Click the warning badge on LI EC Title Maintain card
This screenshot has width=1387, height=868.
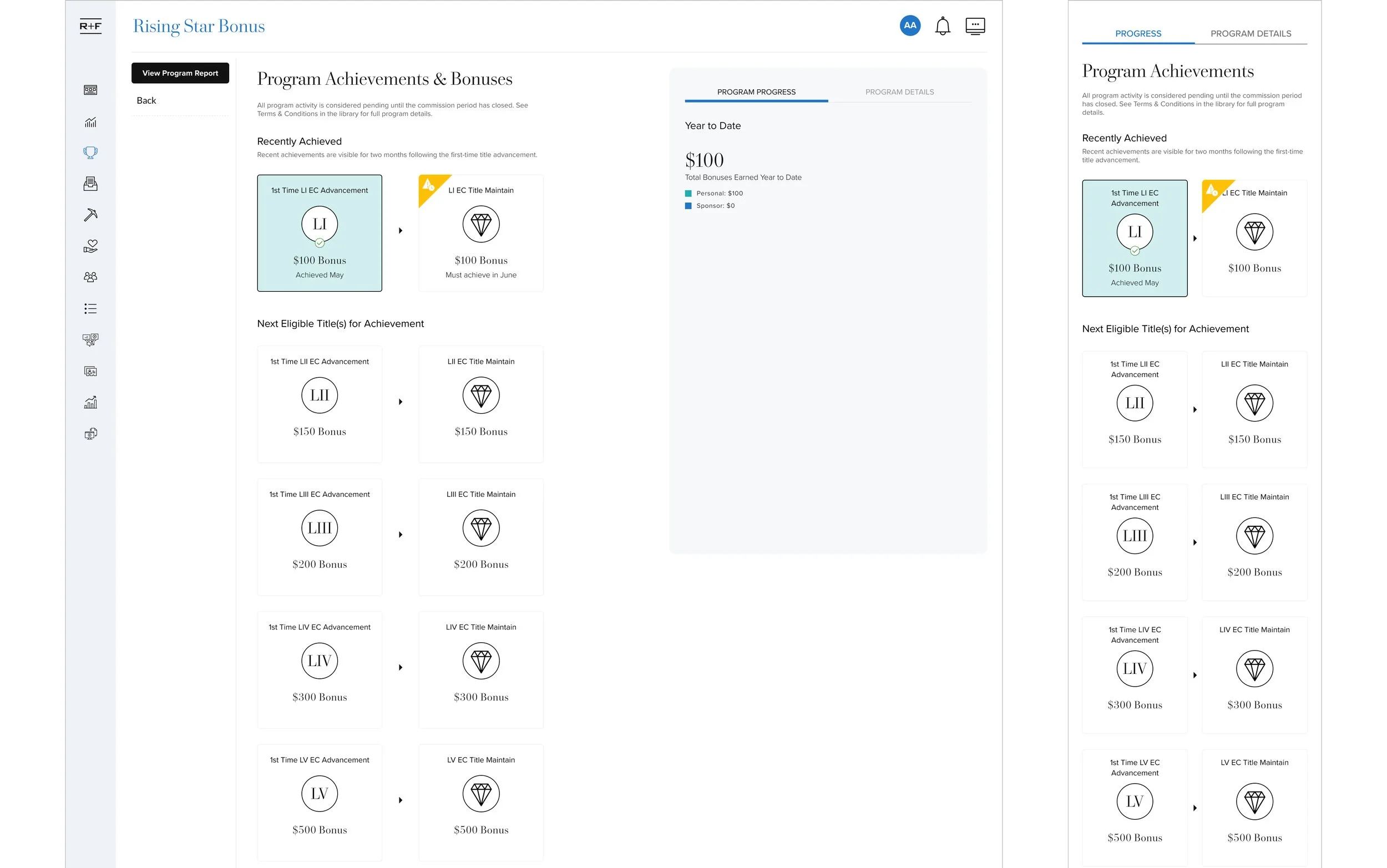[428, 185]
